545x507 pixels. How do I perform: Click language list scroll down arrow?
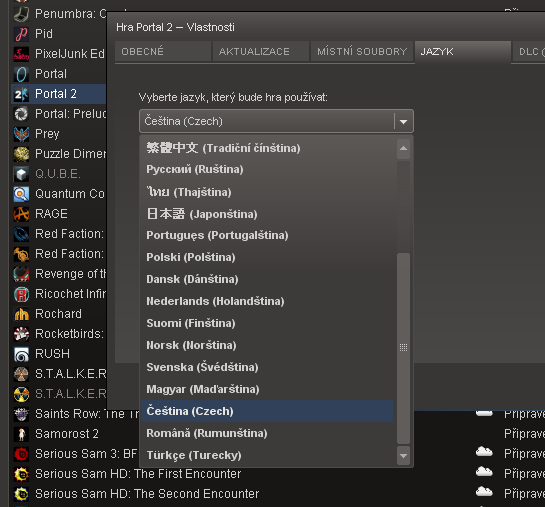pos(403,456)
